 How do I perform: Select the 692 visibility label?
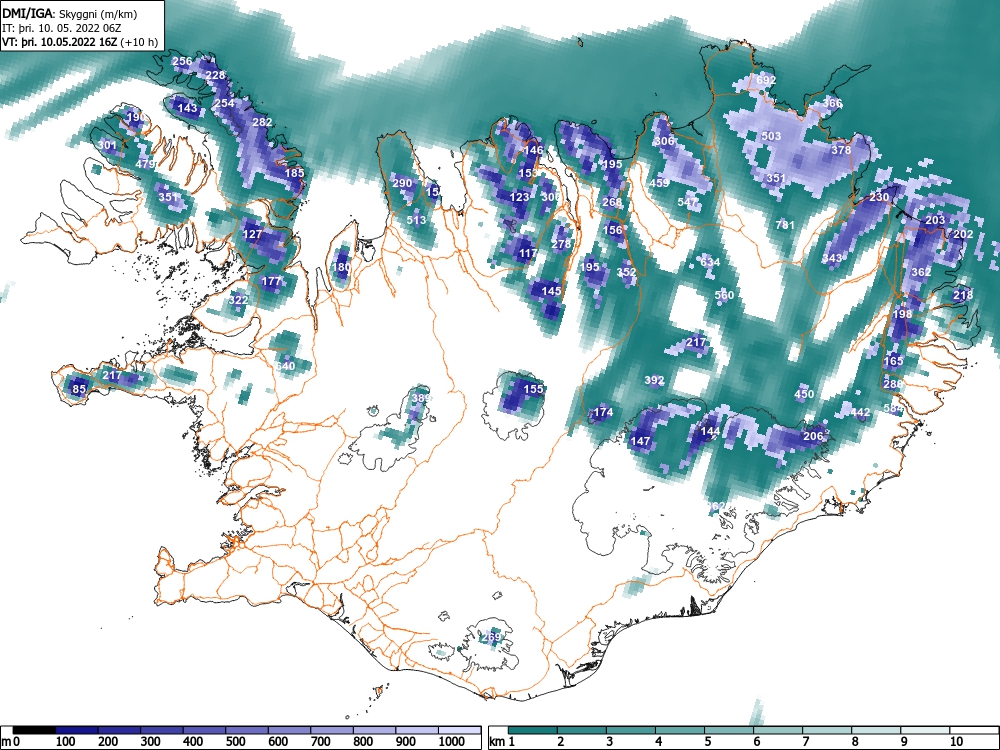click(x=766, y=80)
